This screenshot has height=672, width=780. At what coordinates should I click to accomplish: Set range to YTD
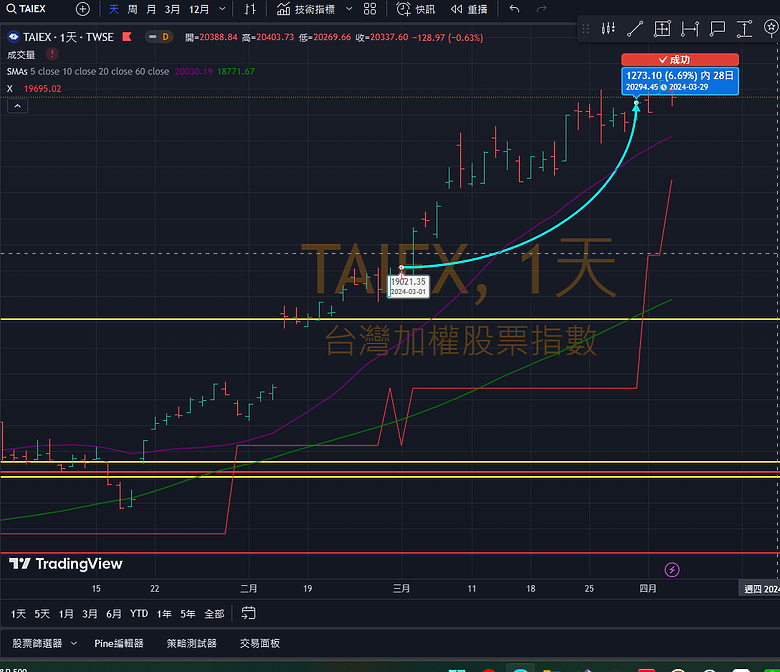pyautogui.click(x=139, y=614)
